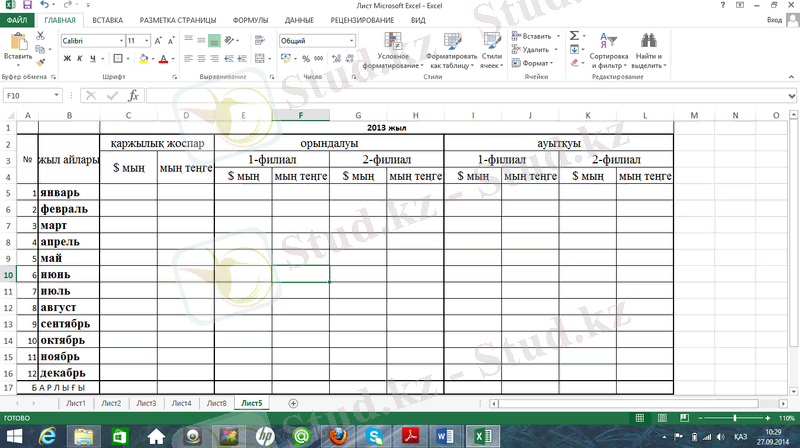
Task: Toggle Wrap Text icon
Action: pos(260,40)
